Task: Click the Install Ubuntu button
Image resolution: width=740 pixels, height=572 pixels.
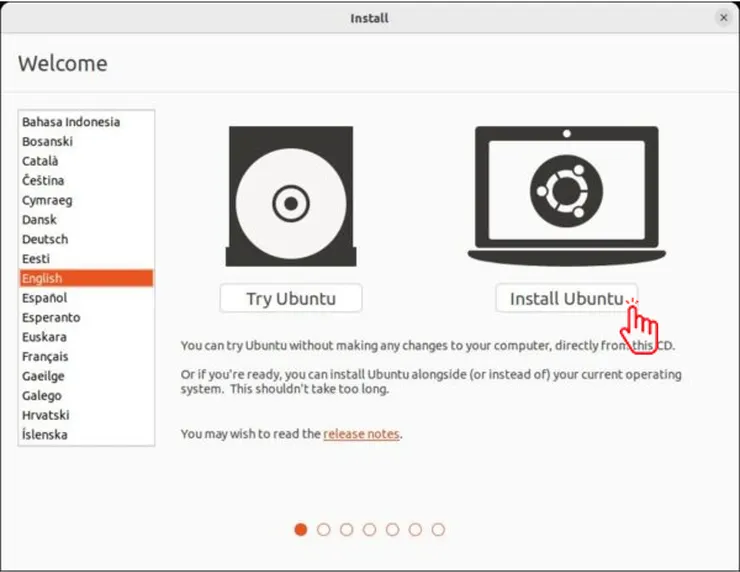Action: click(x=566, y=298)
